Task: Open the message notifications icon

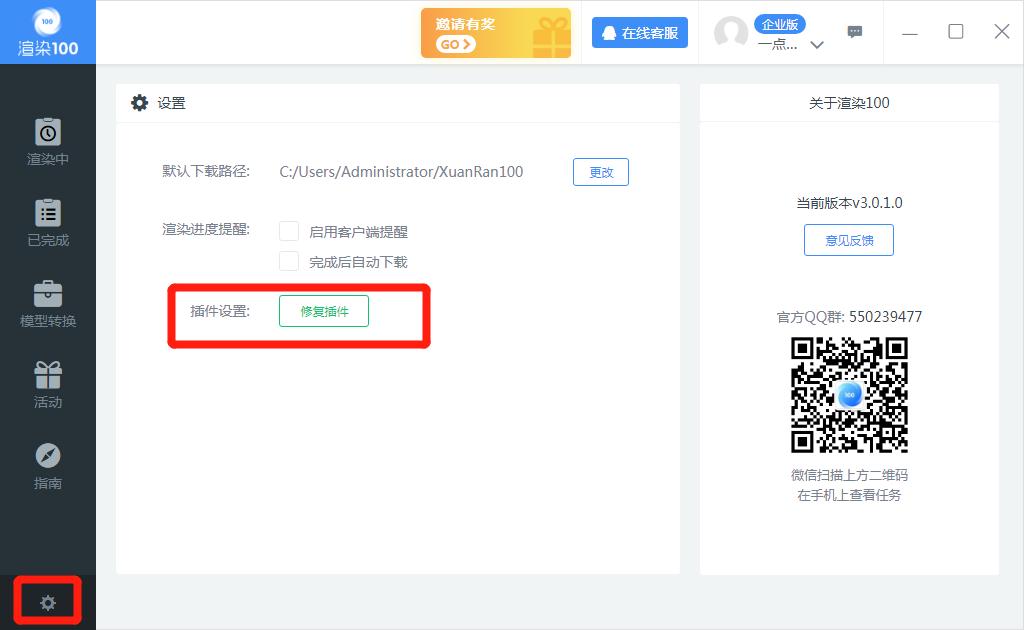Action: (x=855, y=32)
